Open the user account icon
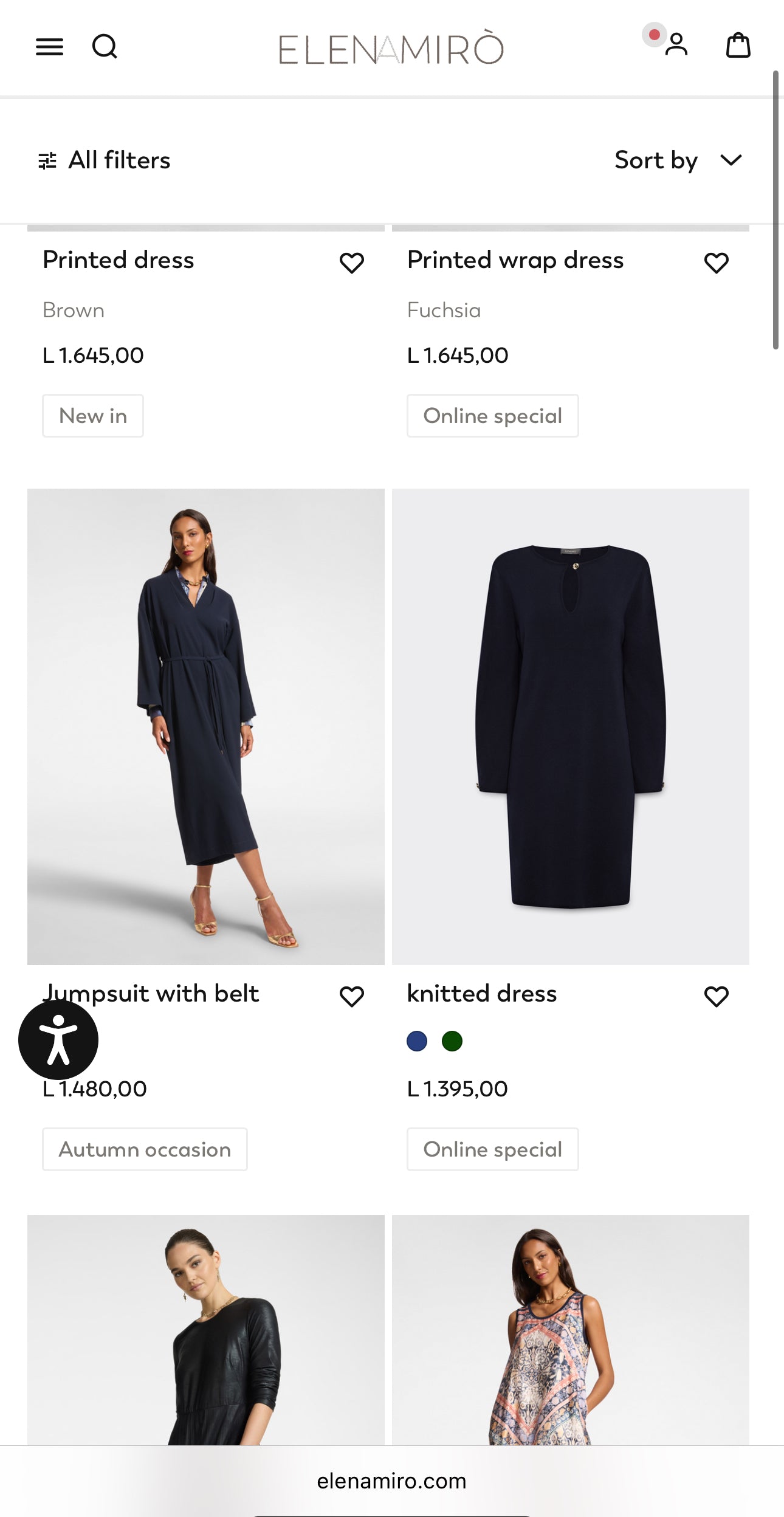 676,45
